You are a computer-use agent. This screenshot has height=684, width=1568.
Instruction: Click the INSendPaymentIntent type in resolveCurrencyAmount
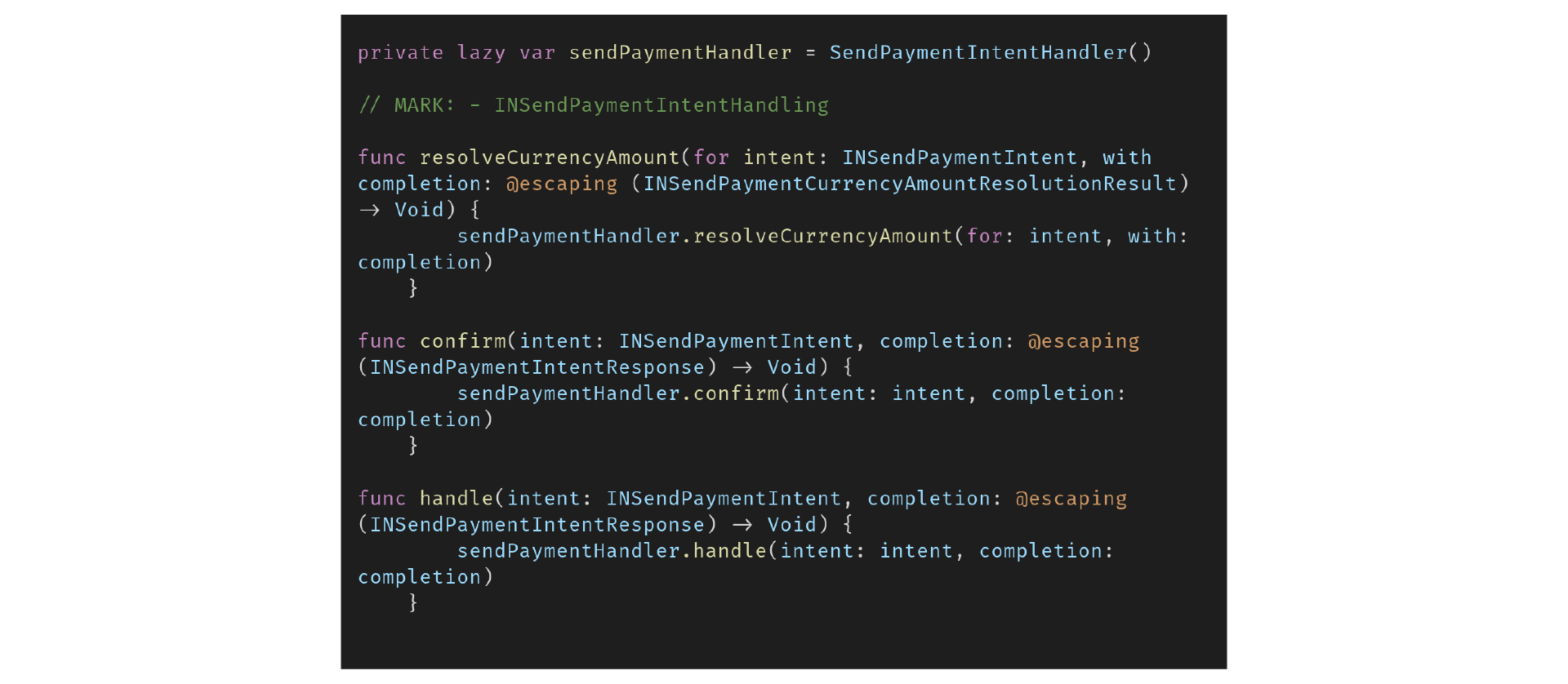point(960,158)
